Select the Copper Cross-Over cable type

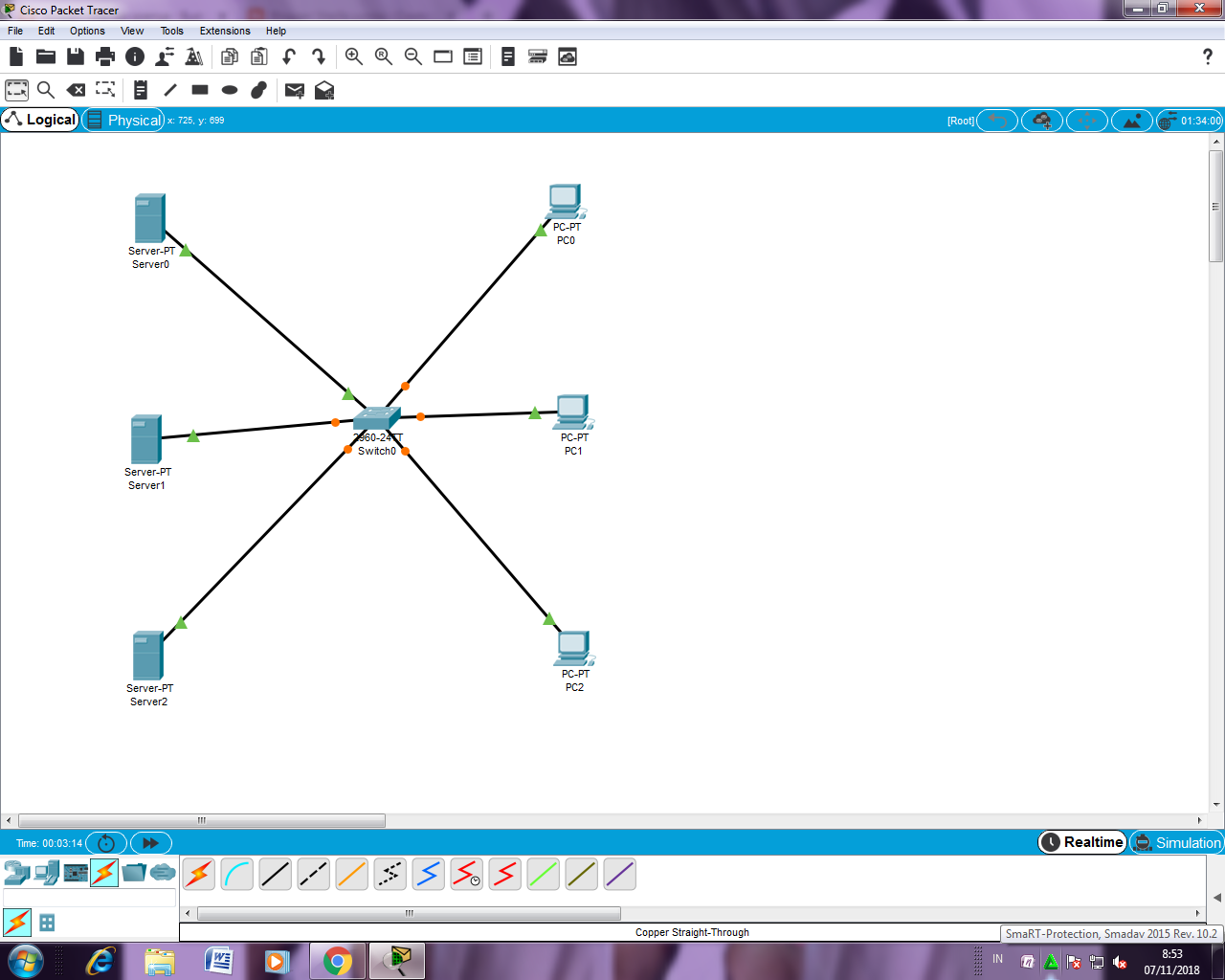click(313, 874)
